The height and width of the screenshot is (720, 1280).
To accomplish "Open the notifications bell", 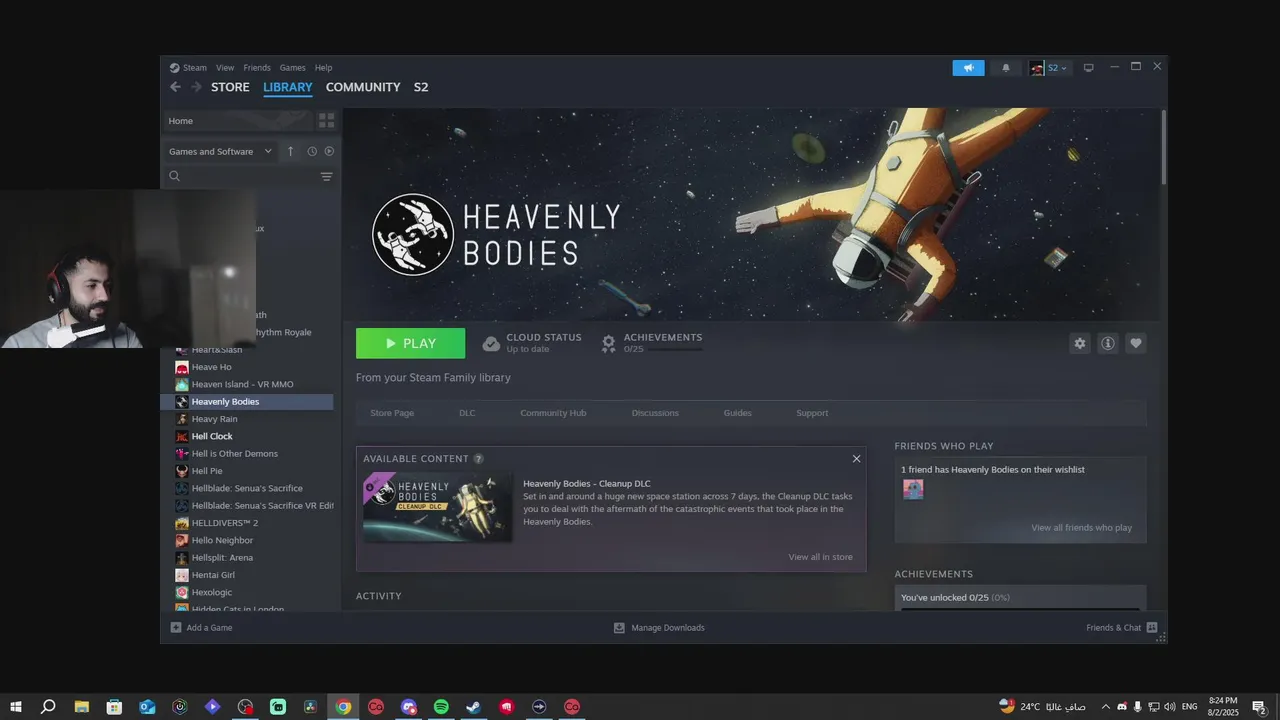I will click(x=1006, y=68).
